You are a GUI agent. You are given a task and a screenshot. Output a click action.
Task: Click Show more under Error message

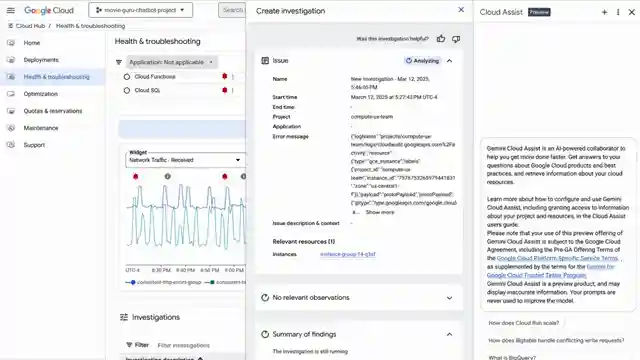tap(380, 212)
